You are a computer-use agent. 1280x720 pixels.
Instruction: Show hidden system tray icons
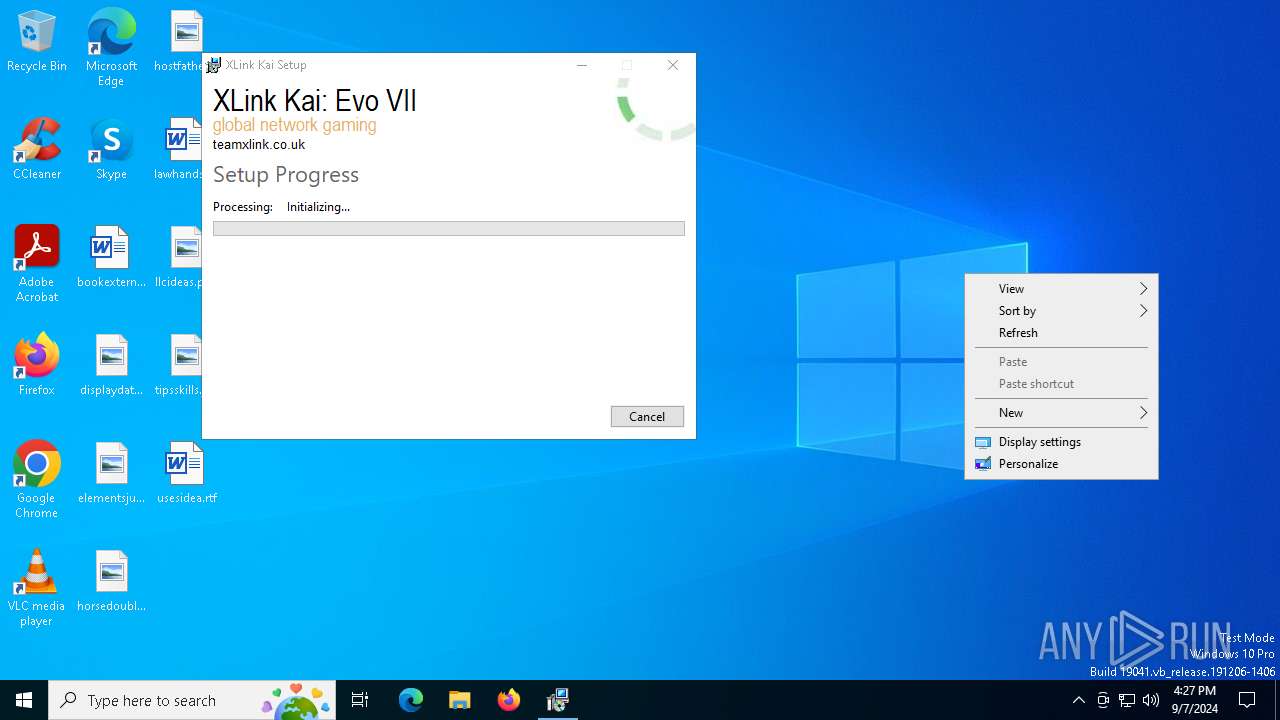[x=1078, y=700]
